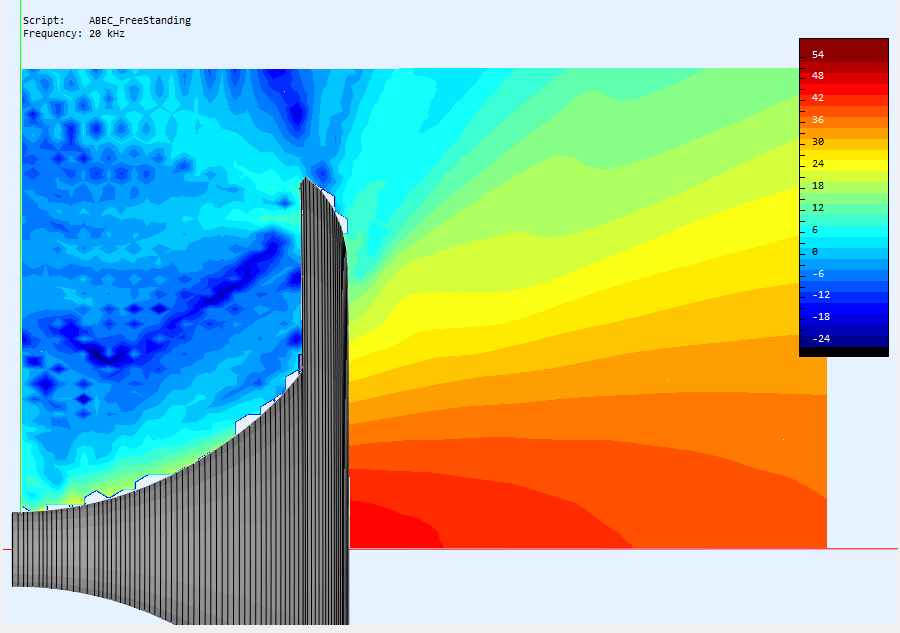
Task: Click the 12 green legend level
Action: click(818, 208)
